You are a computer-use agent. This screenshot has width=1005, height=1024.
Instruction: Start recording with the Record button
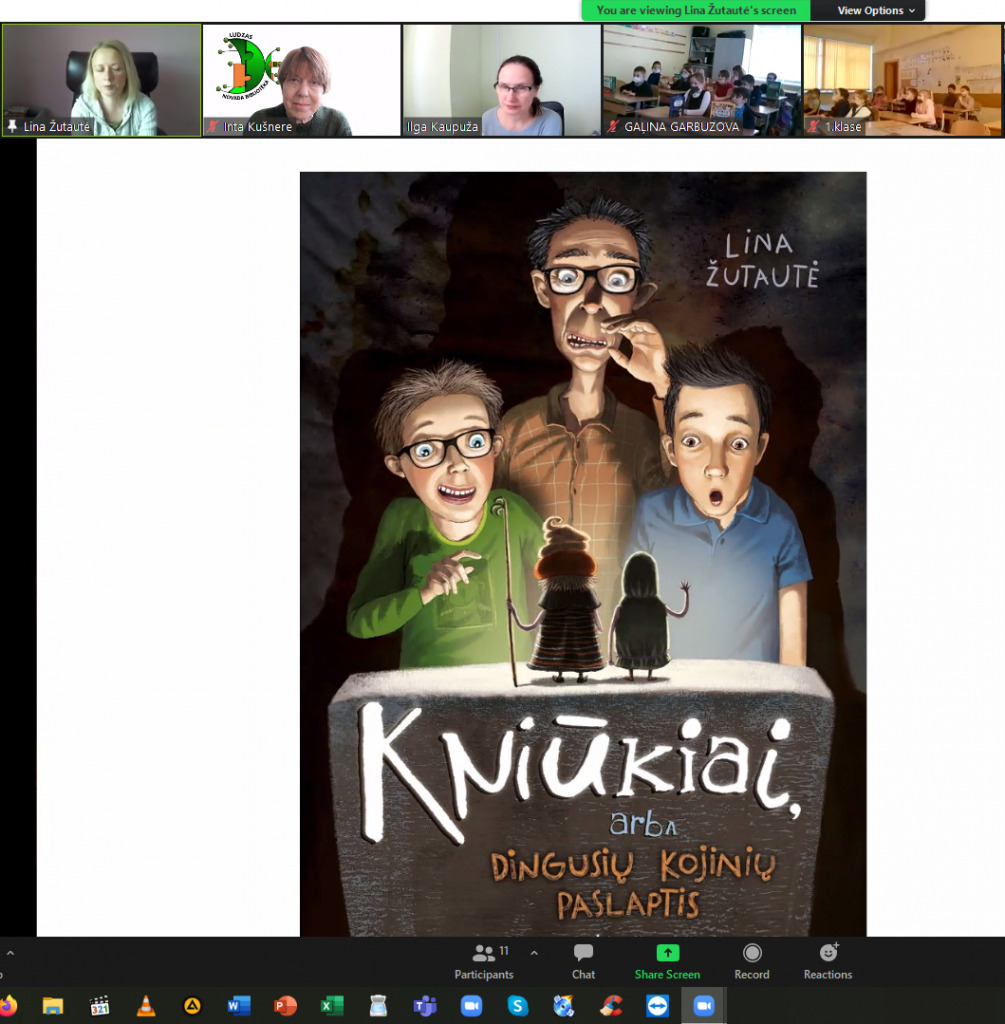[752, 961]
